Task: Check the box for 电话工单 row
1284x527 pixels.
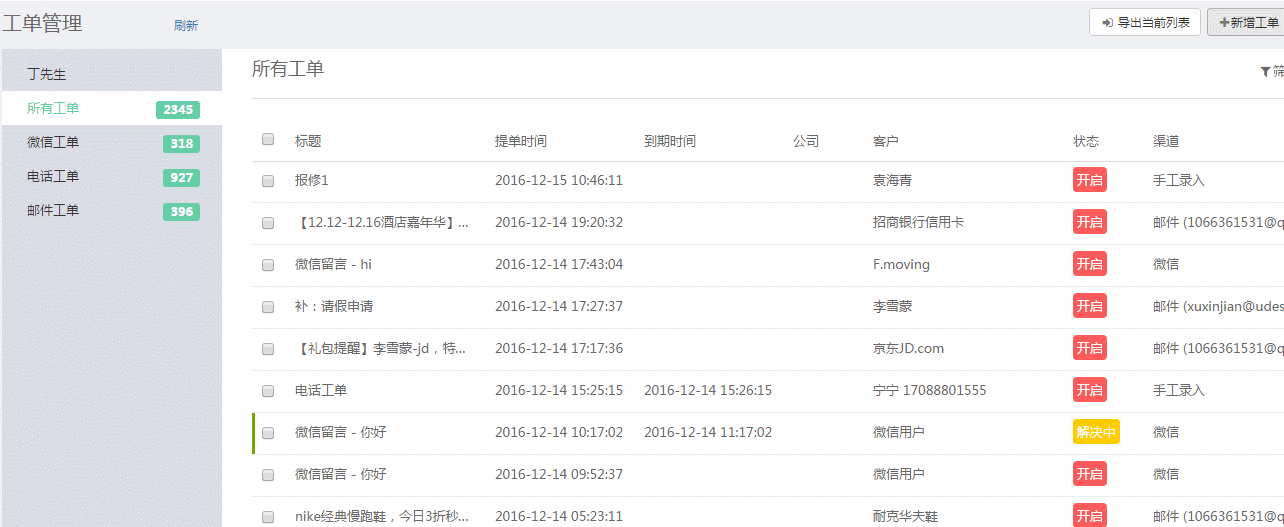Action: [268, 391]
